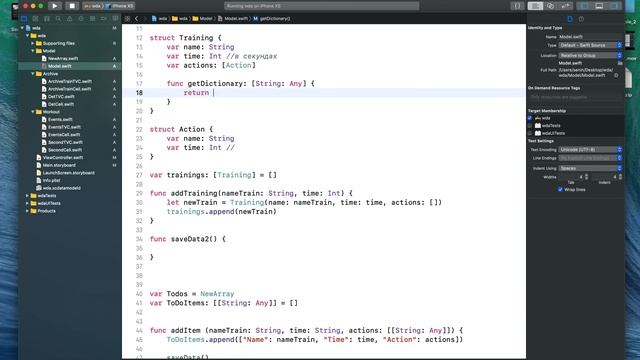Click 'func saveData2()' line in editor
The height and width of the screenshot is (360, 640).
[x=188, y=239]
